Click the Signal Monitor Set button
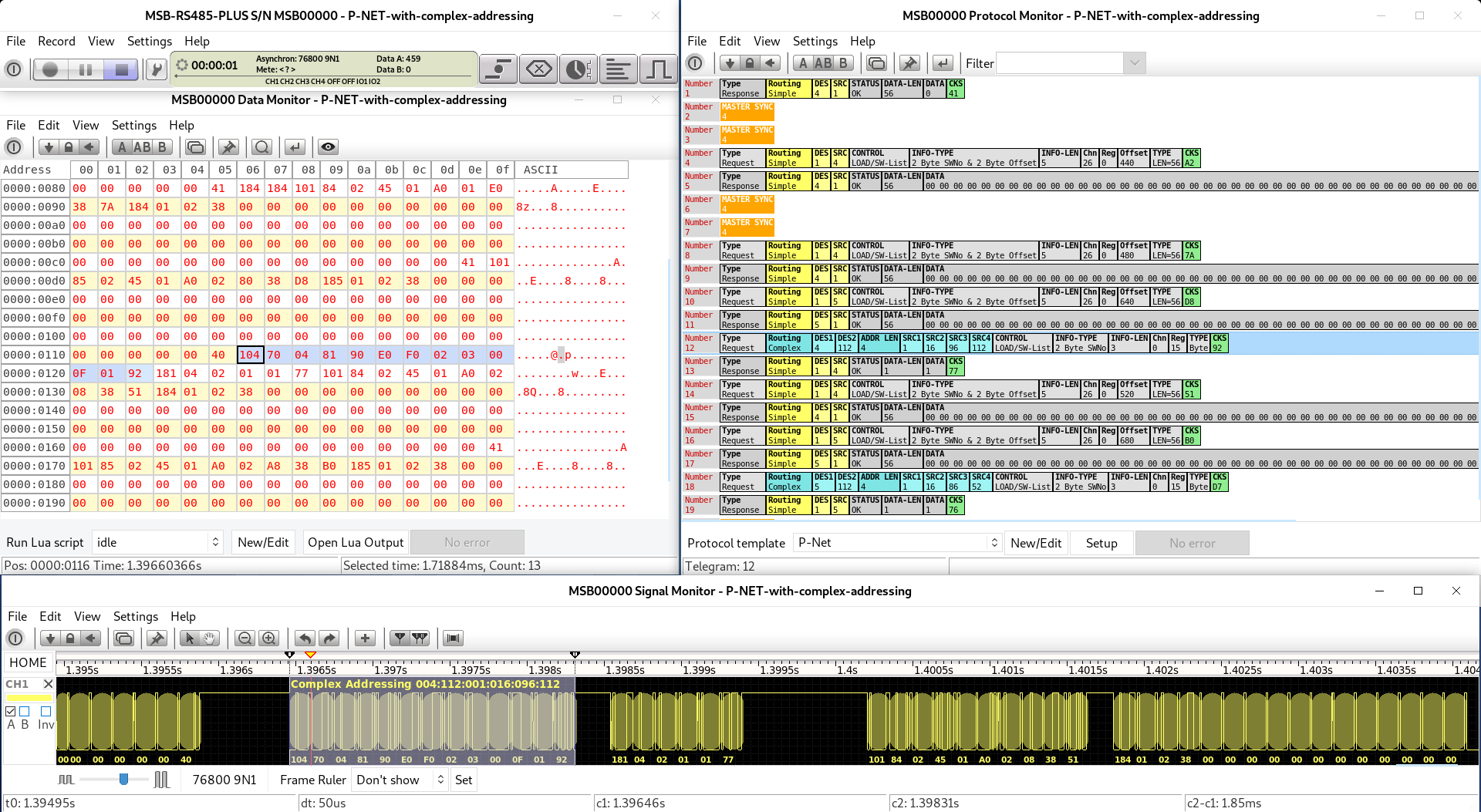Image resolution: width=1481 pixels, height=812 pixels. [x=464, y=780]
